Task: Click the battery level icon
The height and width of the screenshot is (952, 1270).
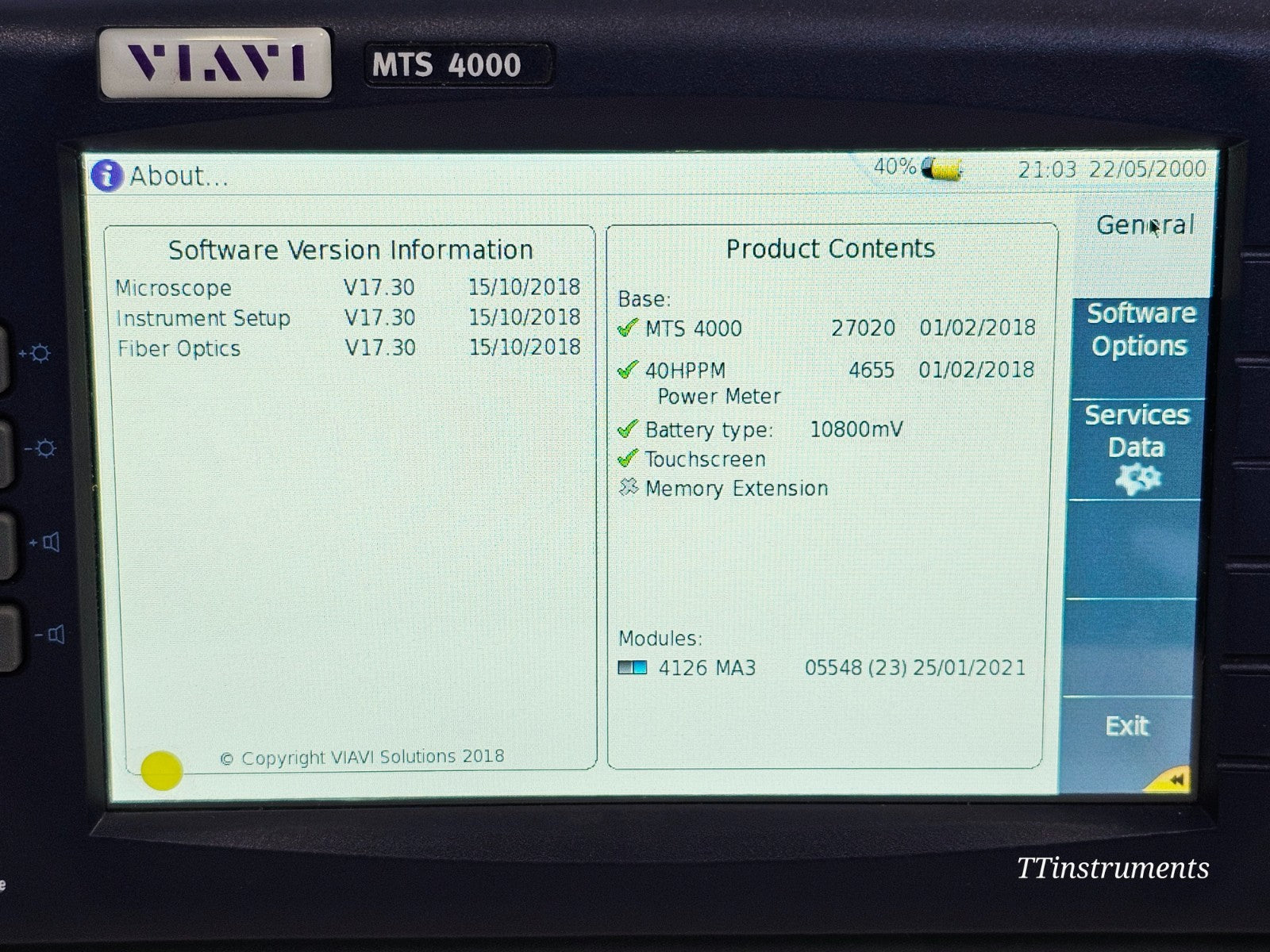Action: [x=942, y=168]
